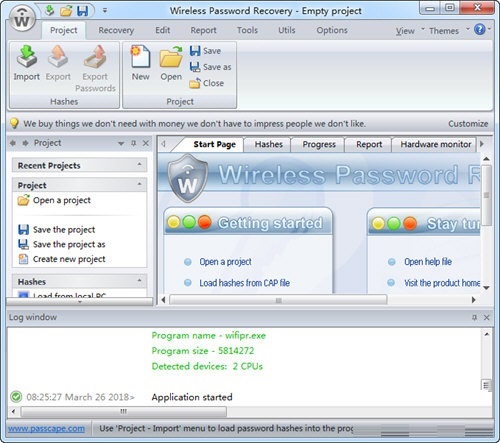This screenshot has height=443, width=500.
Task: Click Project panel bottom expand arrow
Action: pos(80,302)
